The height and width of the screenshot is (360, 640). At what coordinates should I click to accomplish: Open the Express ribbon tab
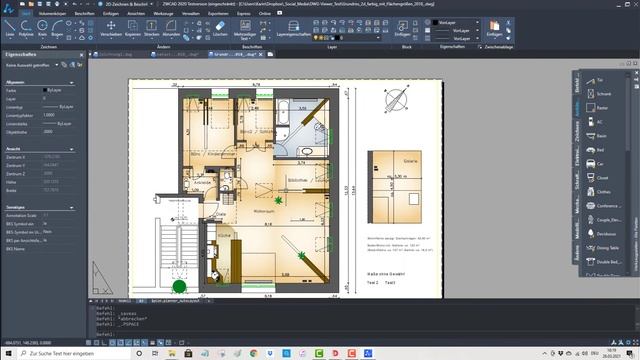coord(244,13)
